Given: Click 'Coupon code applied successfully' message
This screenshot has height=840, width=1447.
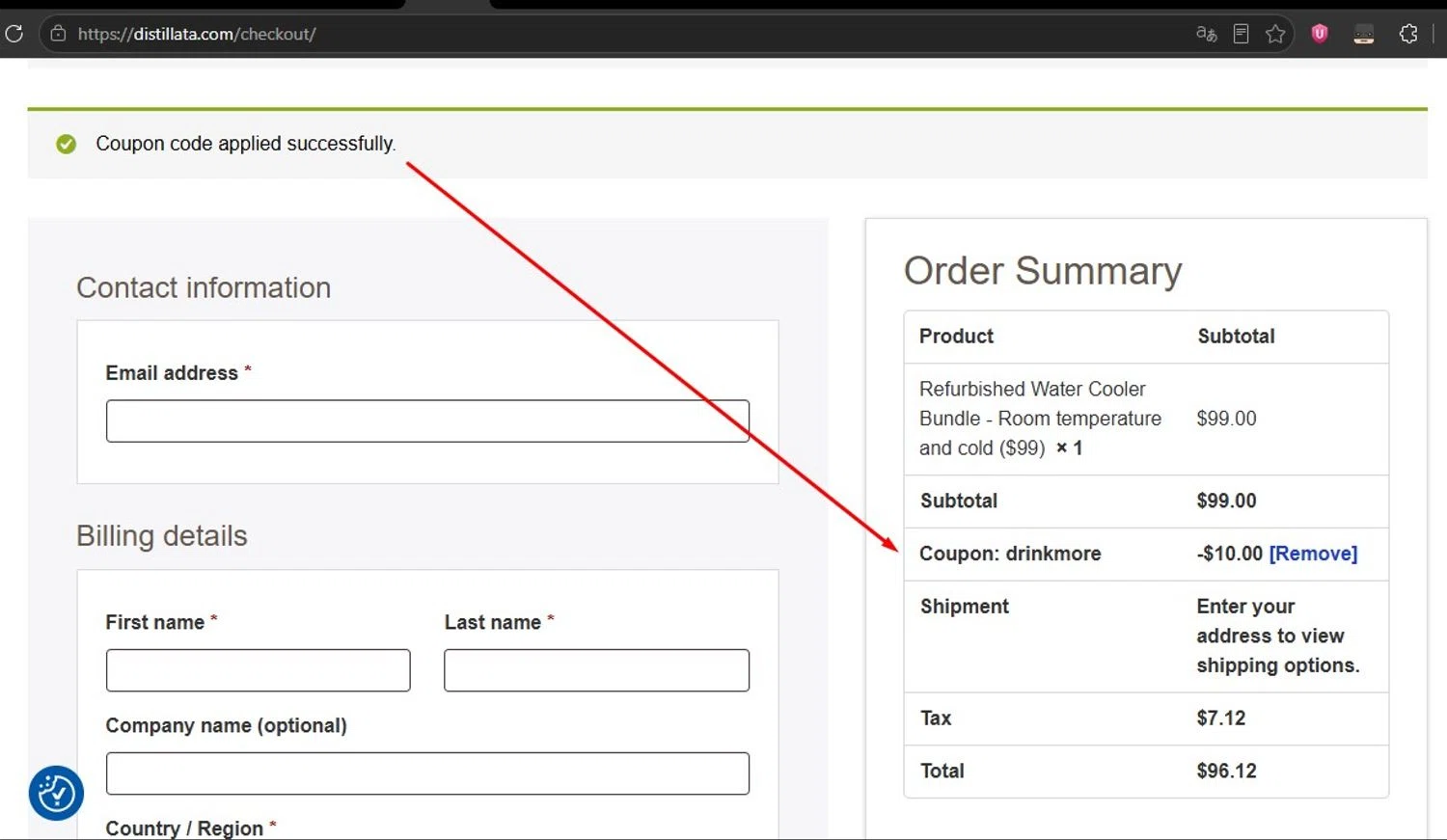Looking at the screenshot, I should tap(245, 144).
